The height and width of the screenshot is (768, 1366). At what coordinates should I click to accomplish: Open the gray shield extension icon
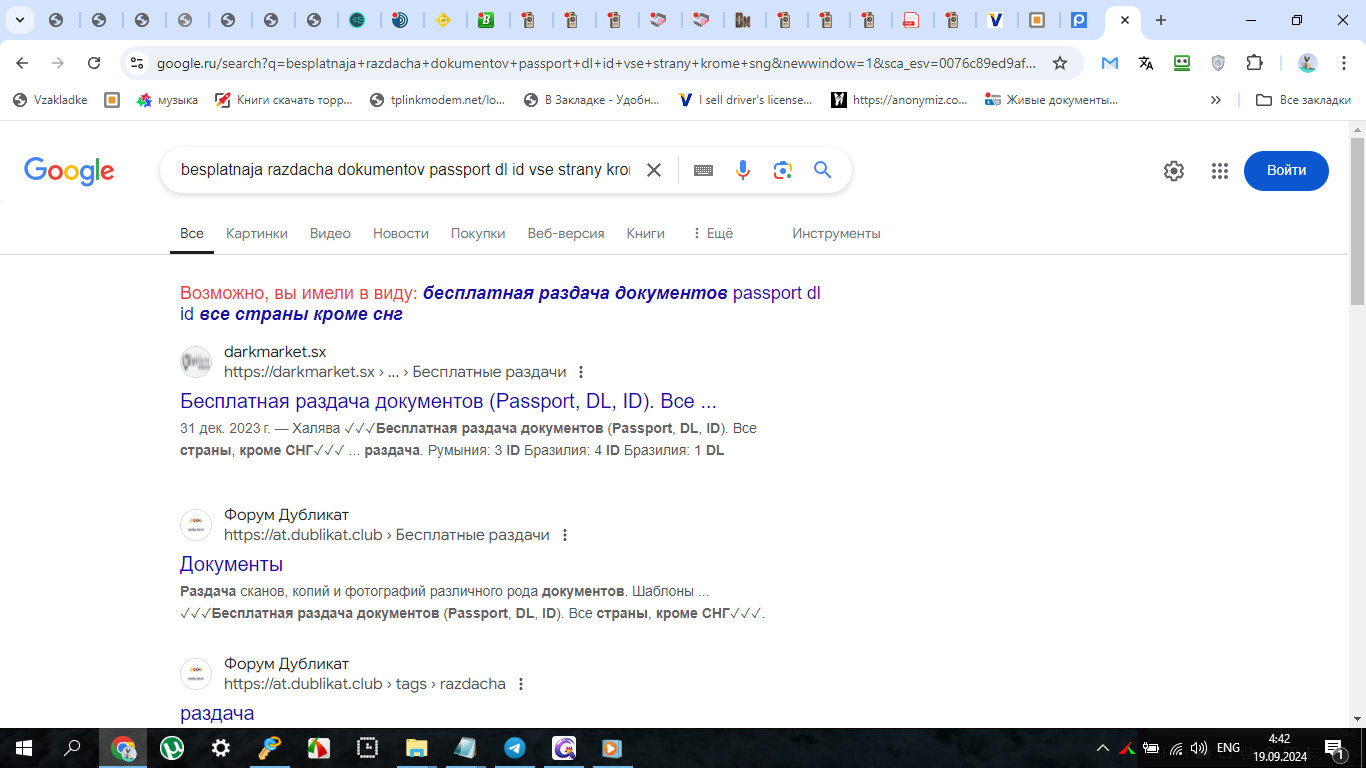(1218, 63)
